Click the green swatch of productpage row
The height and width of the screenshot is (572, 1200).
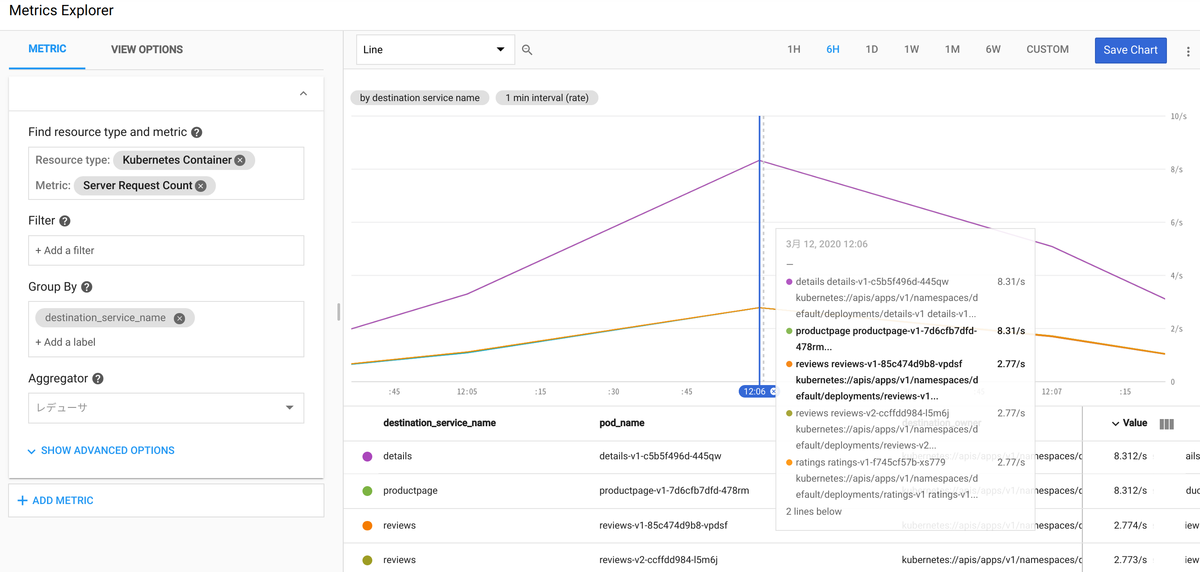click(367, 491)
